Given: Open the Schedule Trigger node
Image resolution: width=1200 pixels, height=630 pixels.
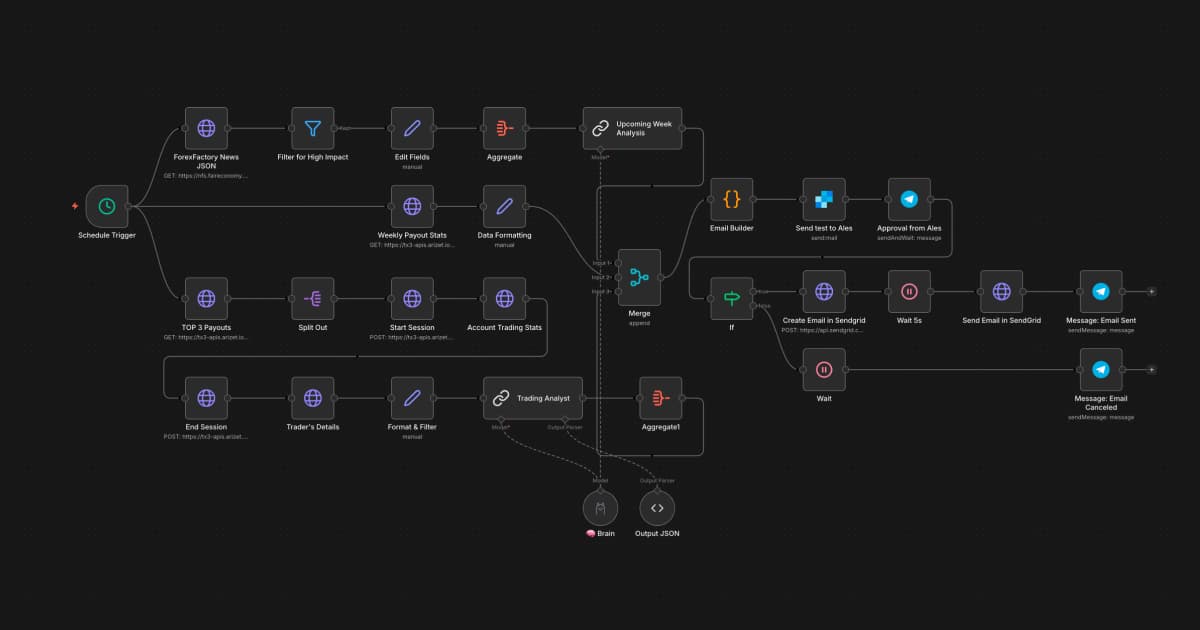Looking at the screenshot, I should coord(105,207).
